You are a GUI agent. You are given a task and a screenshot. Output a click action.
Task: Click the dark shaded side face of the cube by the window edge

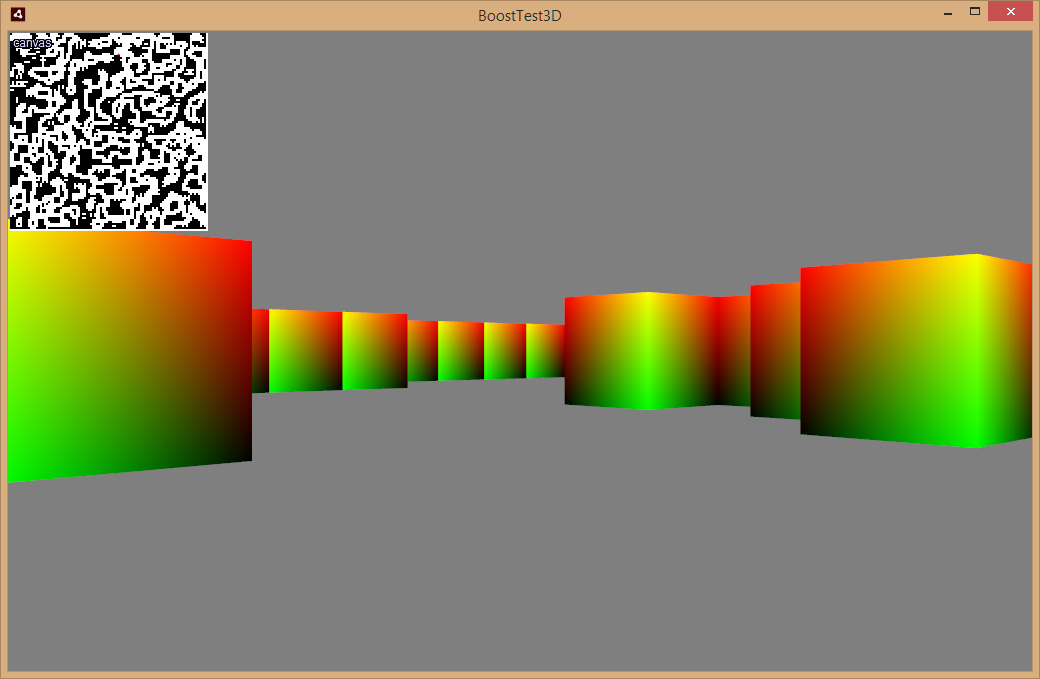click(x=1004, y=351)
